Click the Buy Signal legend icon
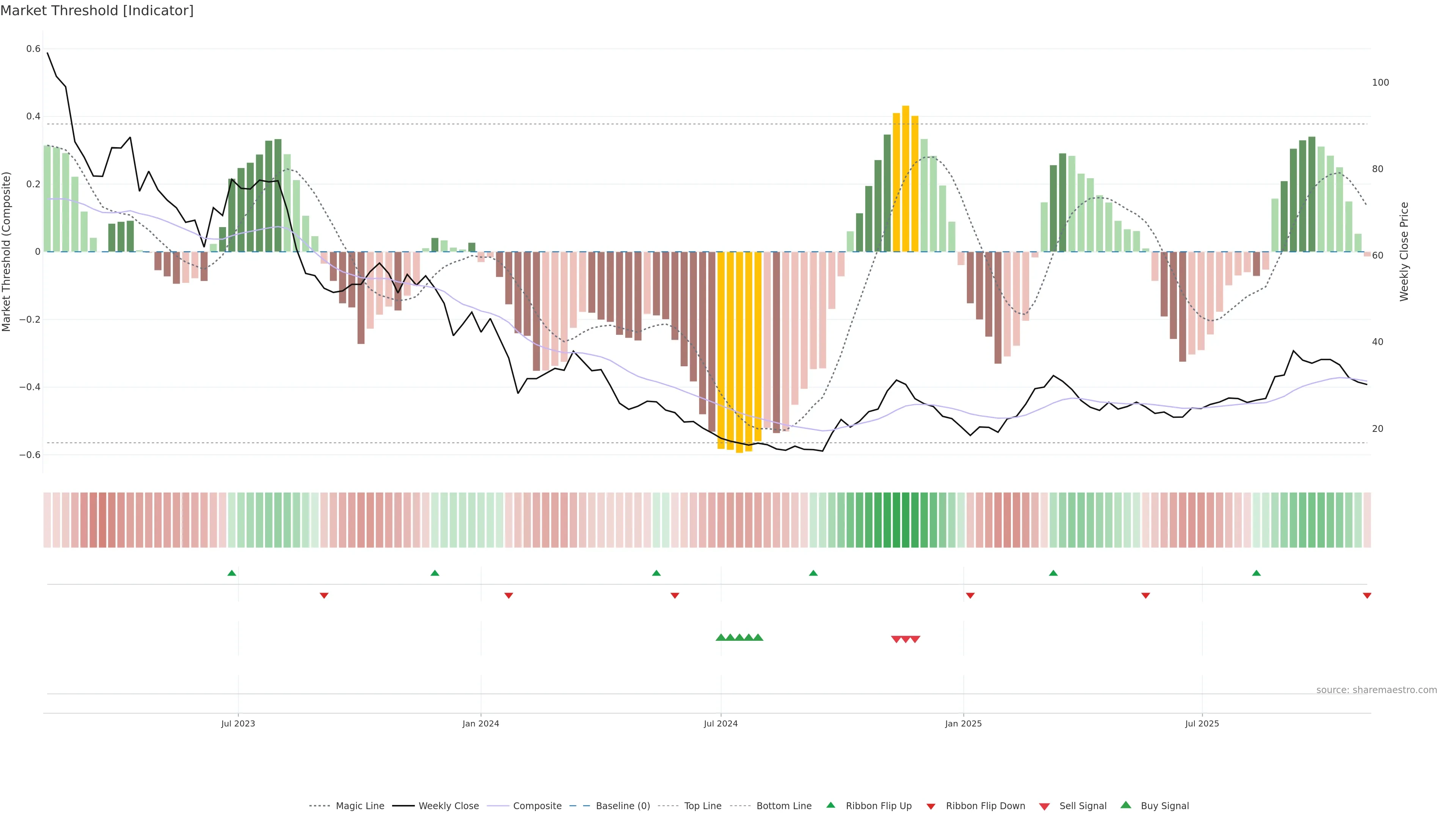 click(1126, 805)
